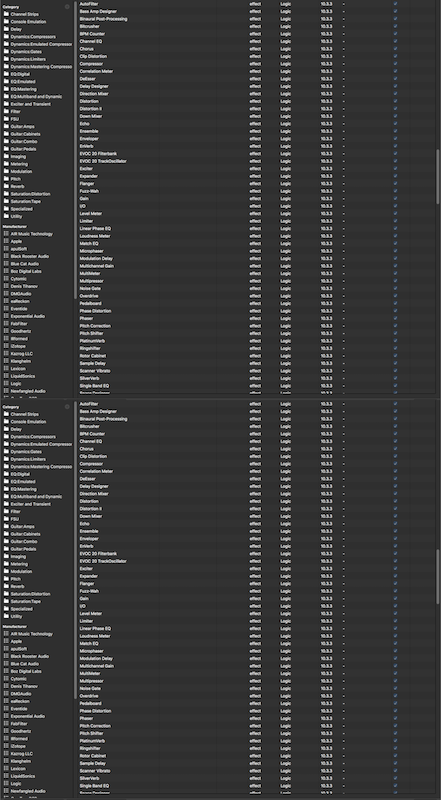Select Console Emulation folder icon in upper sidebar
Viewport: 441px width, 800px height.
(x=6, y=21)
